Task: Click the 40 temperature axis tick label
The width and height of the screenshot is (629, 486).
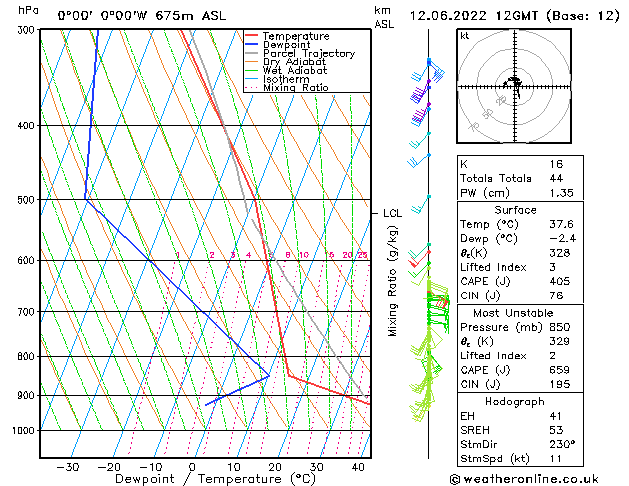Action: coord(358,467)
